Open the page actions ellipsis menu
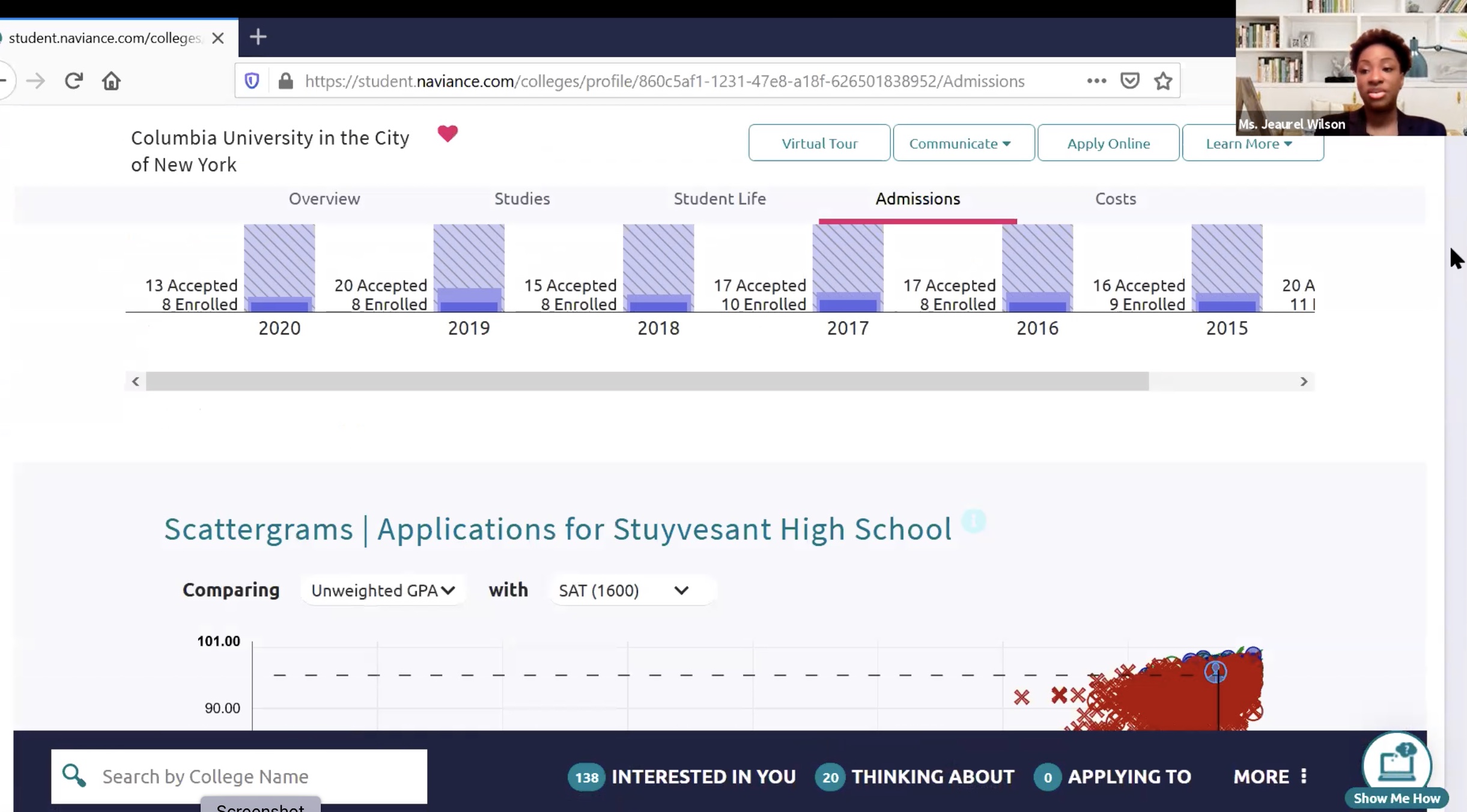The width and height of the screenshot is (1467, 812). pos(1096,81)
